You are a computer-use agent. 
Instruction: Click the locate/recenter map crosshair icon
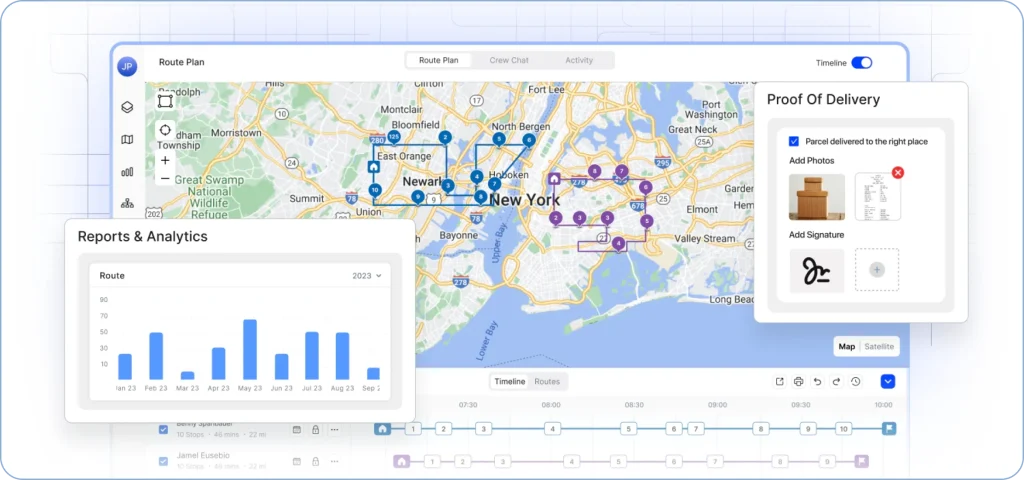[x=165, y=131]
